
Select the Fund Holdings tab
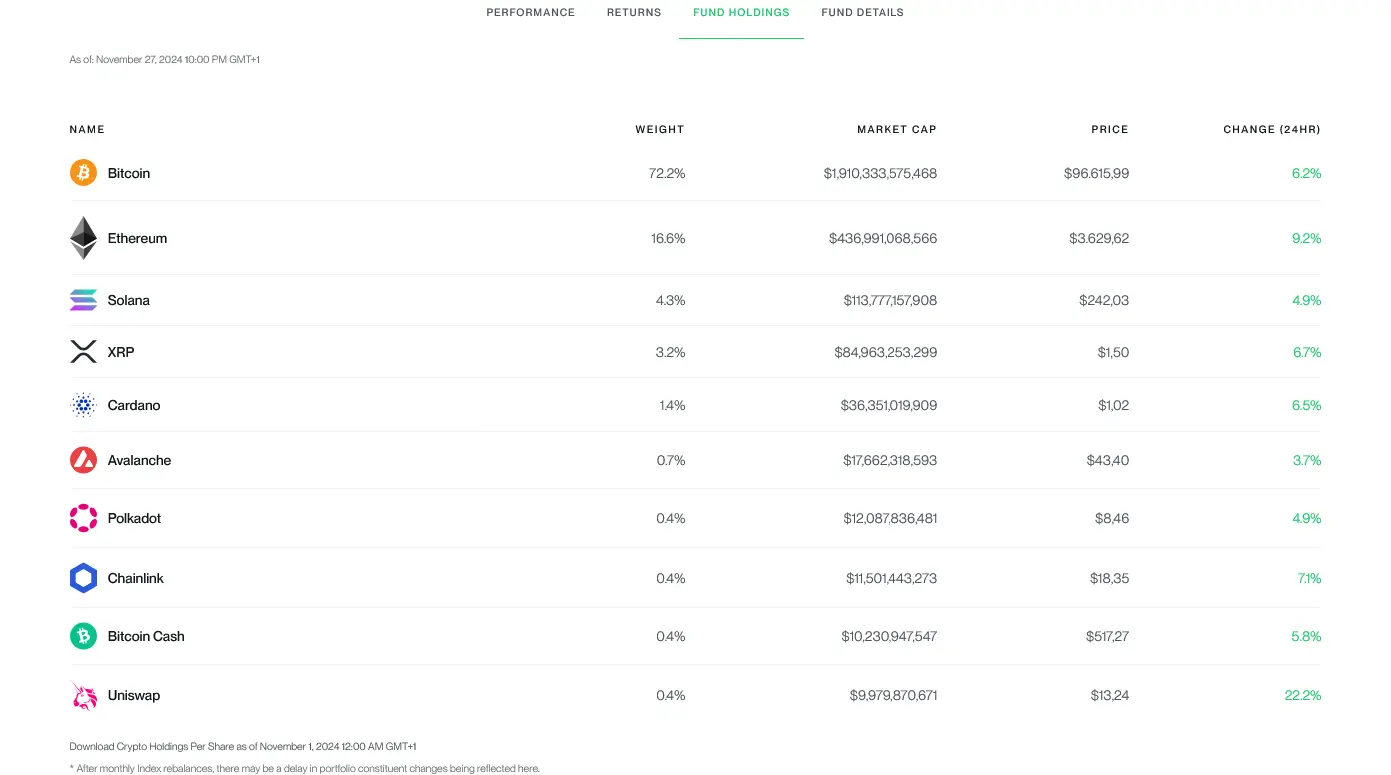741,13
